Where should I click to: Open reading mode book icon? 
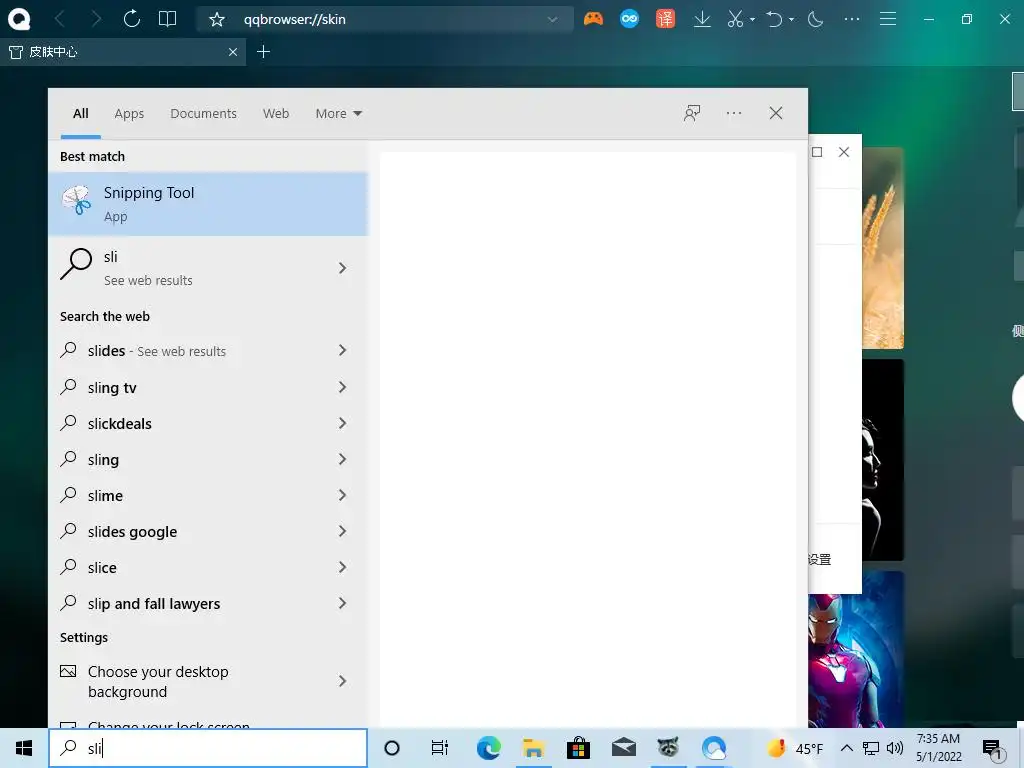(168, 19)
